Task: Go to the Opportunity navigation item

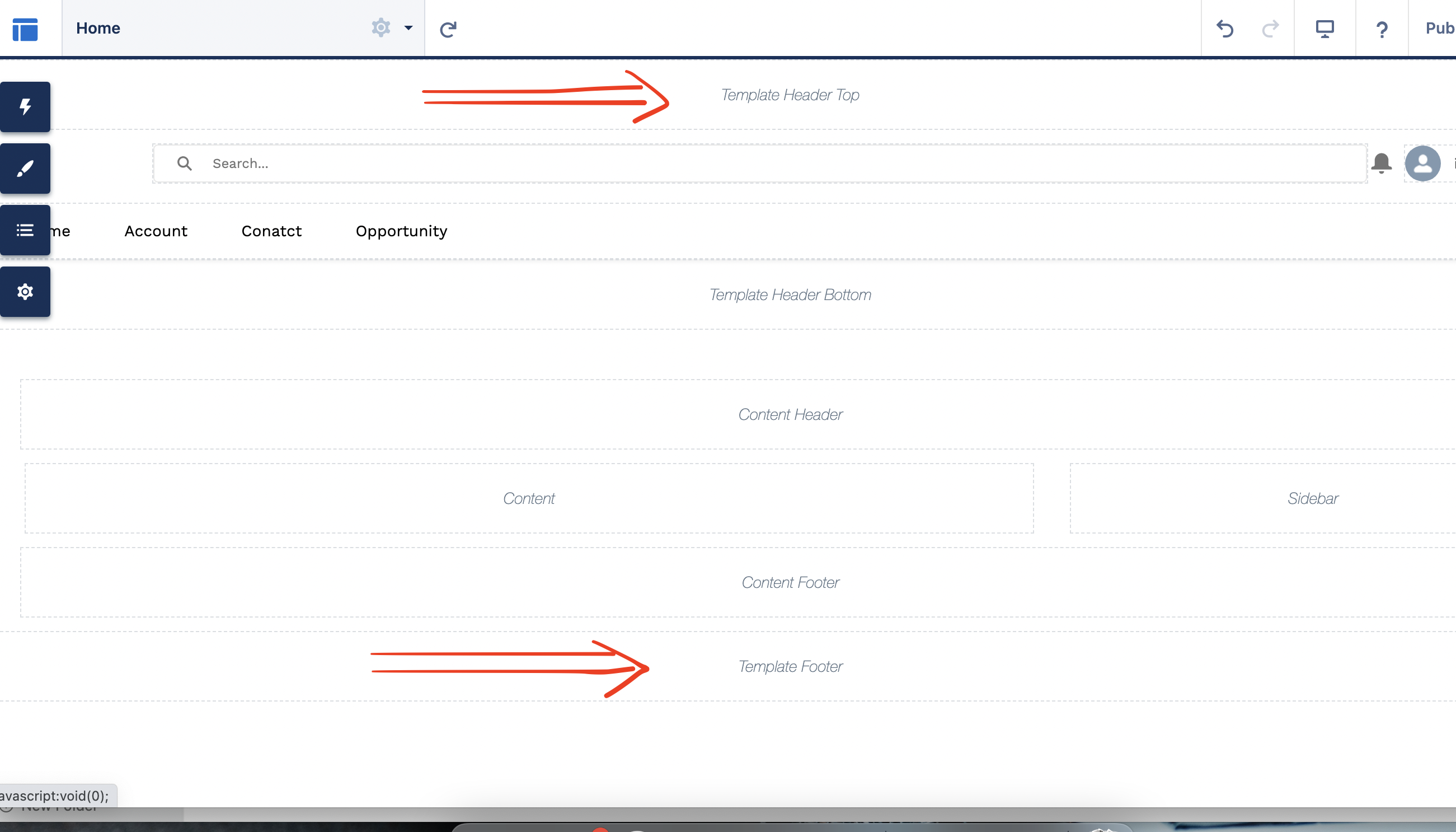Action: pyautogui.click(x=401, y=231)
